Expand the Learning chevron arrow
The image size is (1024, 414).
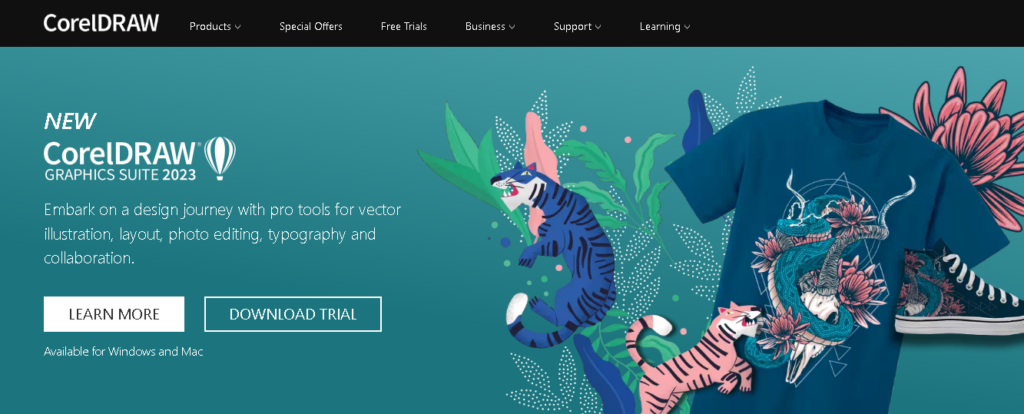[686, 27]
